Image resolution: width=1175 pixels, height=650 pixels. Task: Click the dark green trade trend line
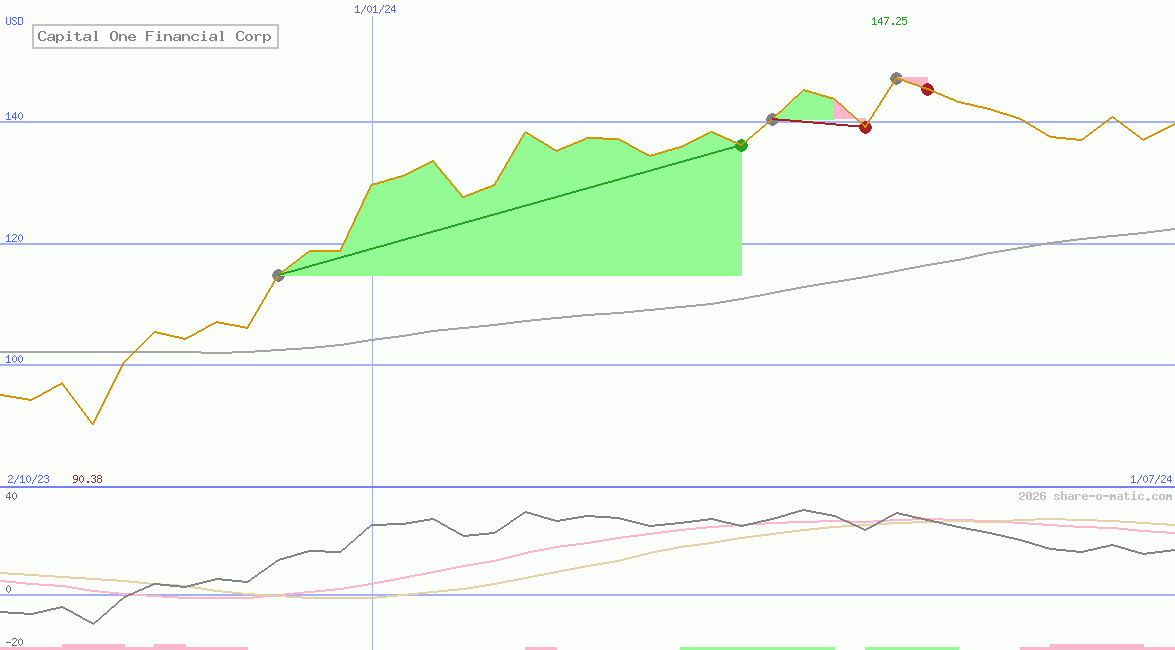pos(510,211)
